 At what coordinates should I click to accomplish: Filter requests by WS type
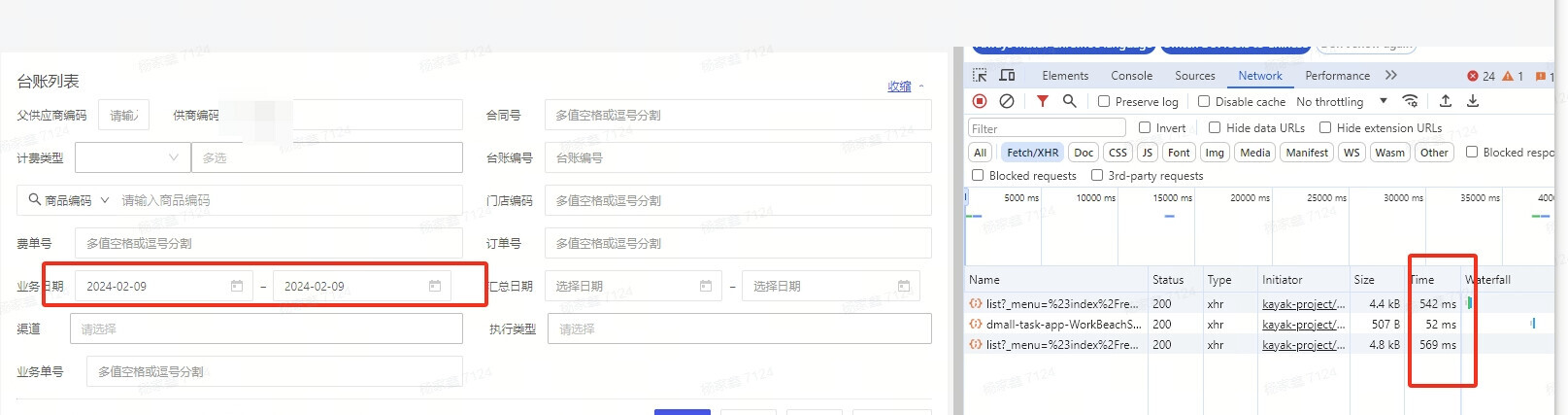click(x=1351, y=153)
